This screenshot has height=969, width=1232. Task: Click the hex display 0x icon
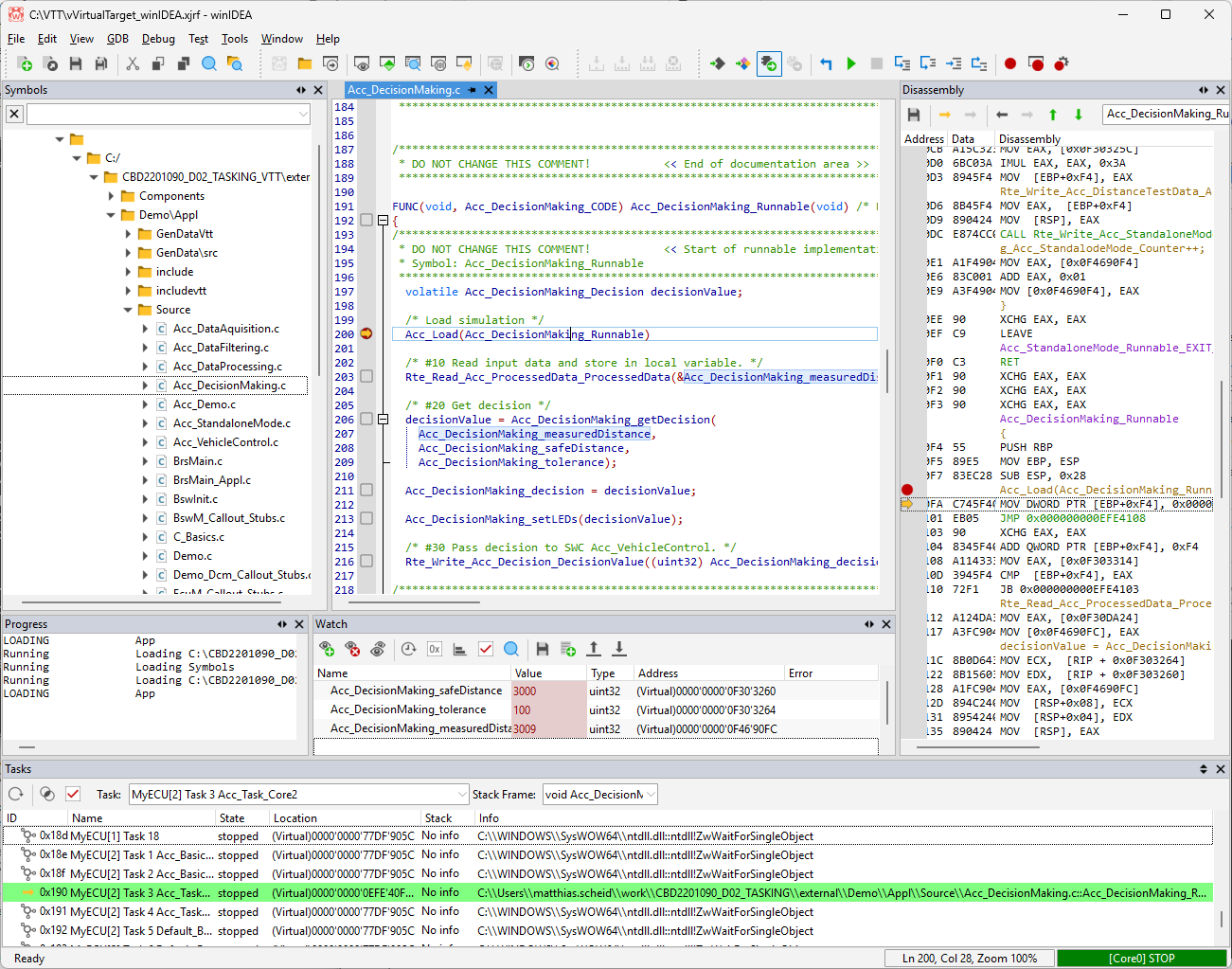click(x=435, y=649)
